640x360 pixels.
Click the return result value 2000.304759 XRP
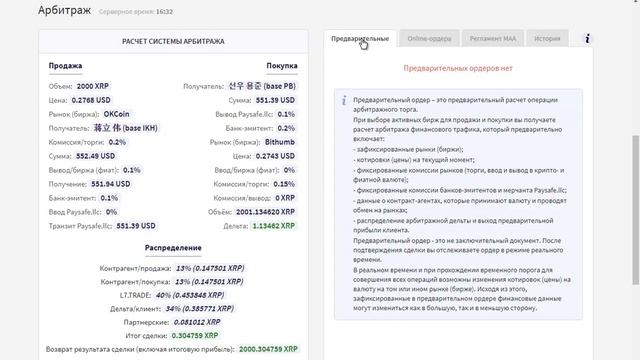268,349
